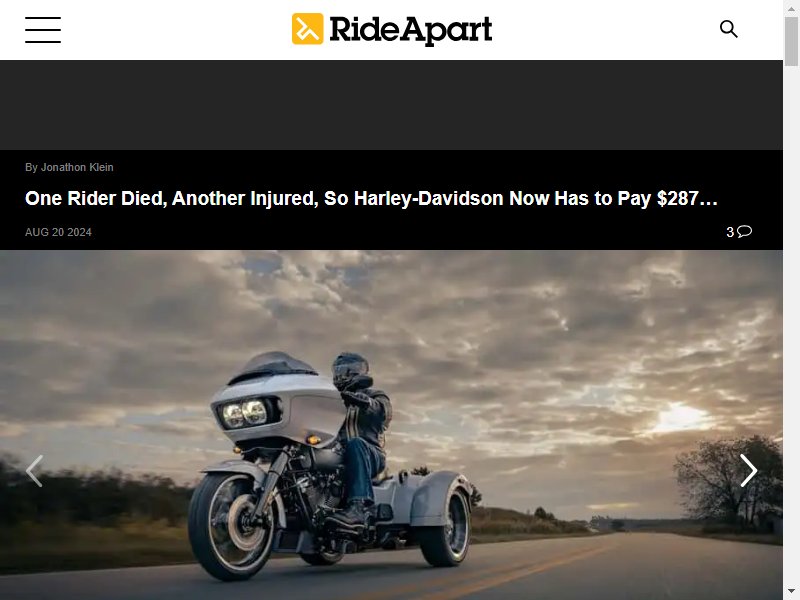Open comments via the speech bubble icon
Viewport: 800px width, 600px height.
pyautogui.click(x=744, y=232)
